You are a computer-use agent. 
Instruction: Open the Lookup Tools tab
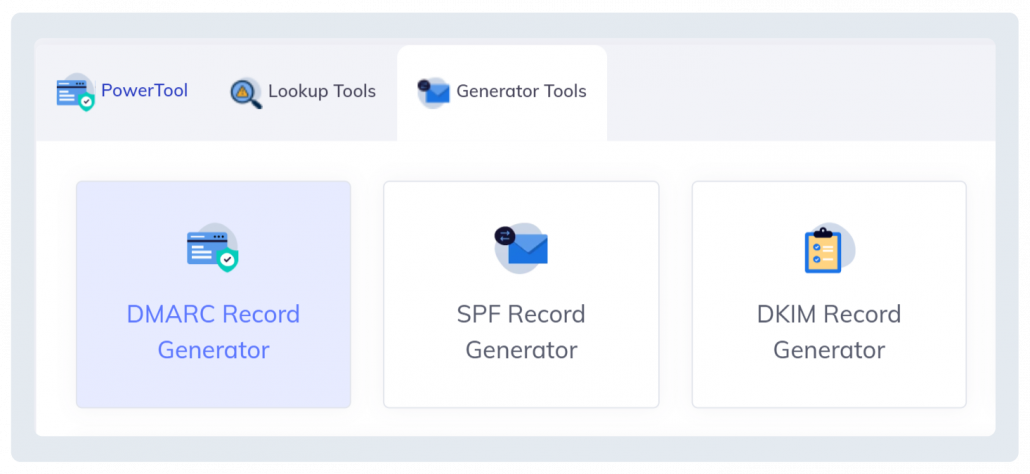click(x=321, y=92)
